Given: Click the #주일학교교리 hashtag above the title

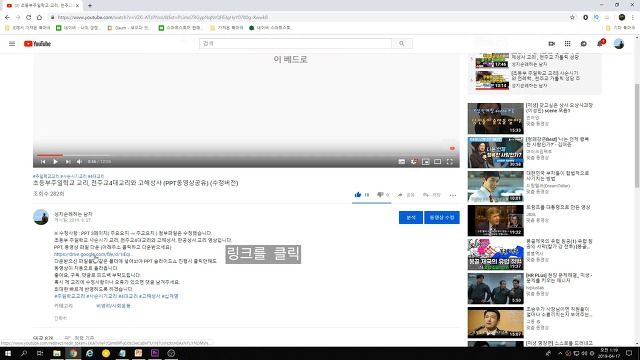Looking at the screenshot, I should point(46,176).
